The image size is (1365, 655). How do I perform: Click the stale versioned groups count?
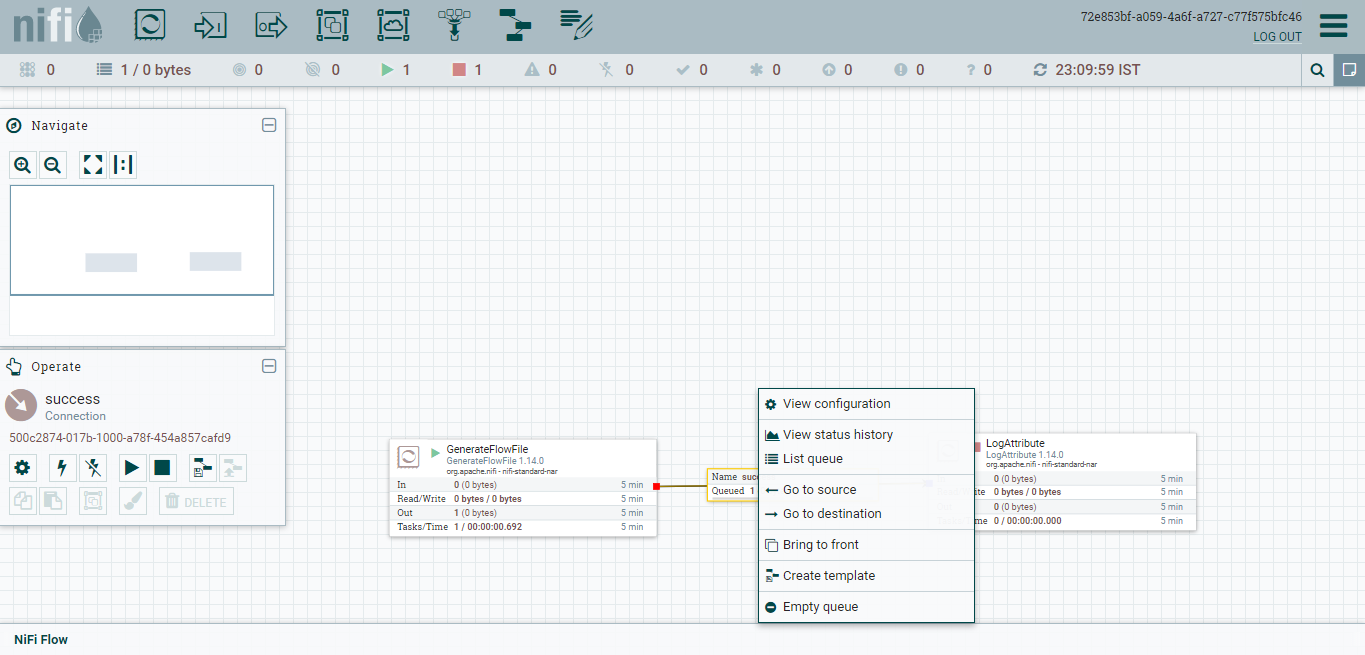(837, 70)
